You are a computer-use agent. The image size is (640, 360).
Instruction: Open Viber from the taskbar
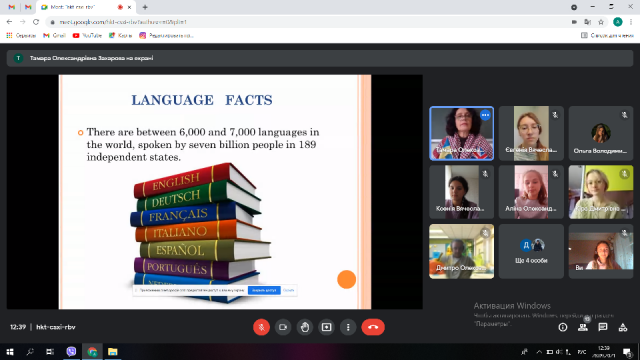pyautogui.click(x=71, y=351)
